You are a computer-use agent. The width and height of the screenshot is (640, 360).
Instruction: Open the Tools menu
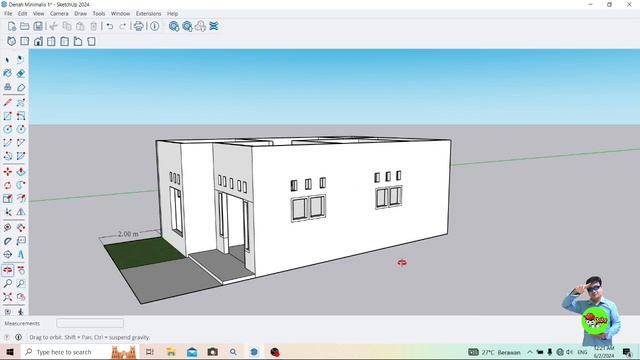99,13
